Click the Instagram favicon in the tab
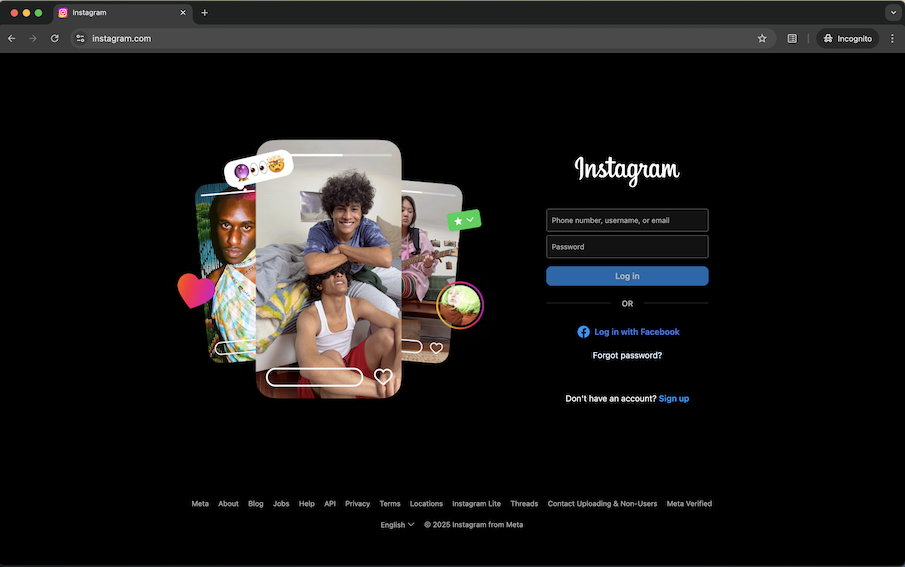 [63, 13]
